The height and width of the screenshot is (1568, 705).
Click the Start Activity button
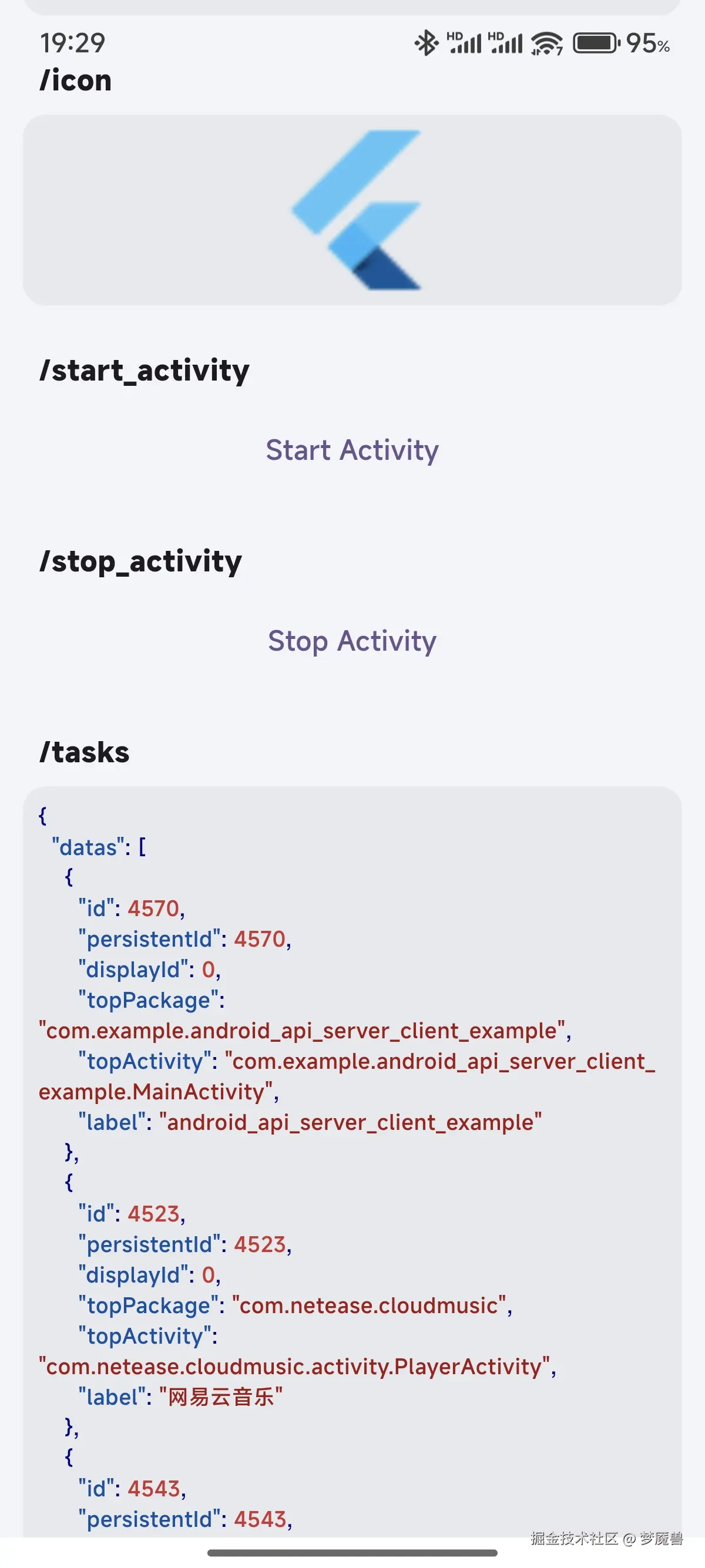352,450
